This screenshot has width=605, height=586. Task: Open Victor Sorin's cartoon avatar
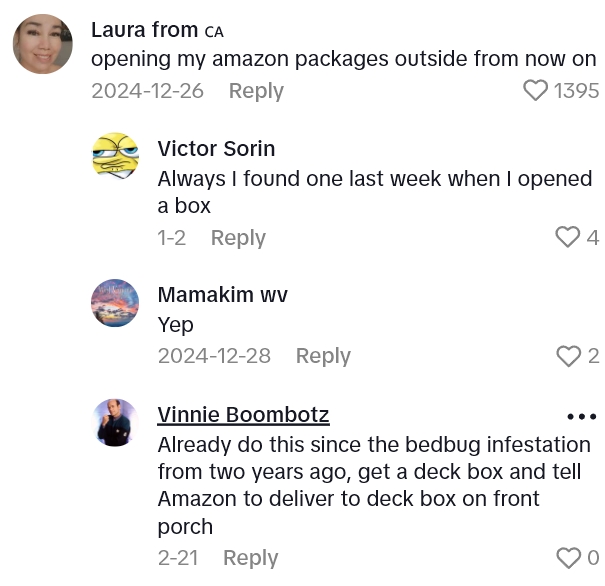tap(115, 156)
